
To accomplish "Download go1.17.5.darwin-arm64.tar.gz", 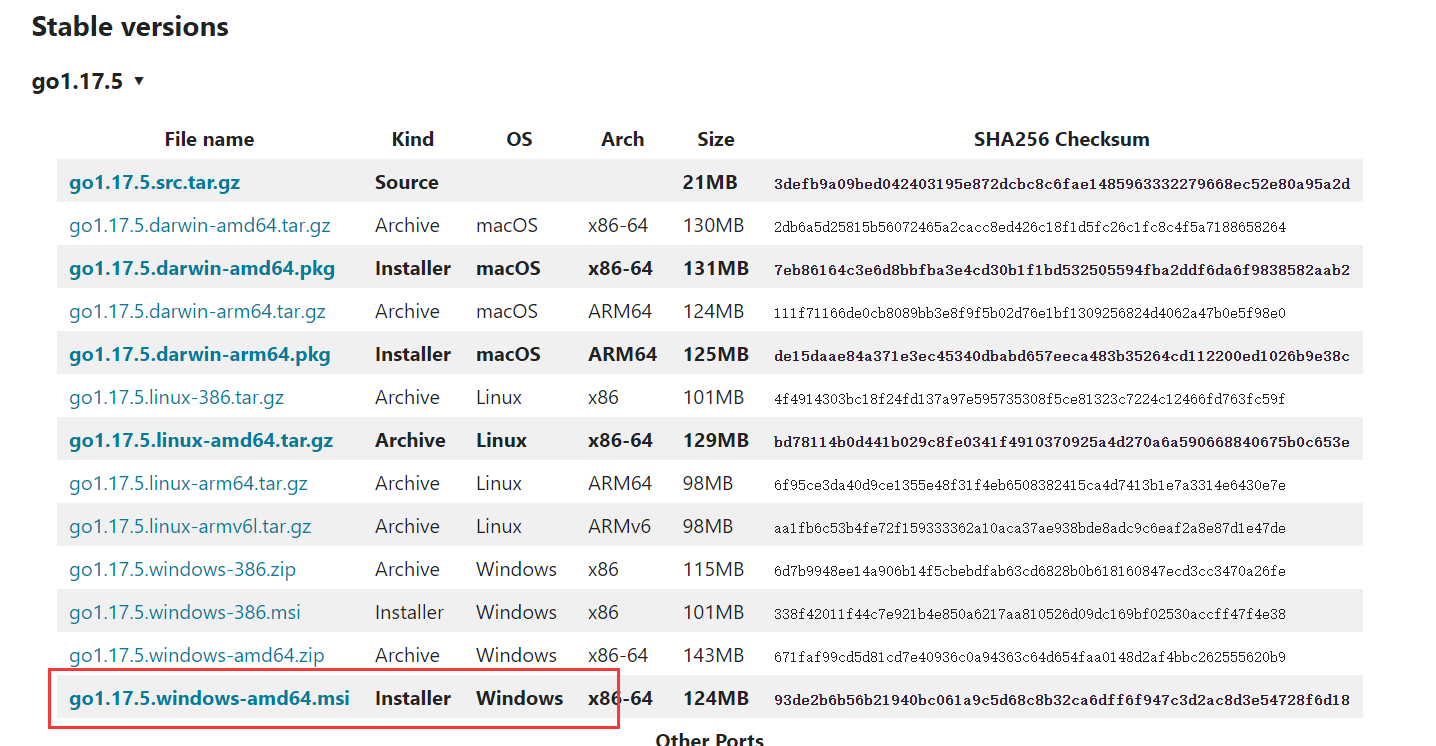I will point(197,312).
